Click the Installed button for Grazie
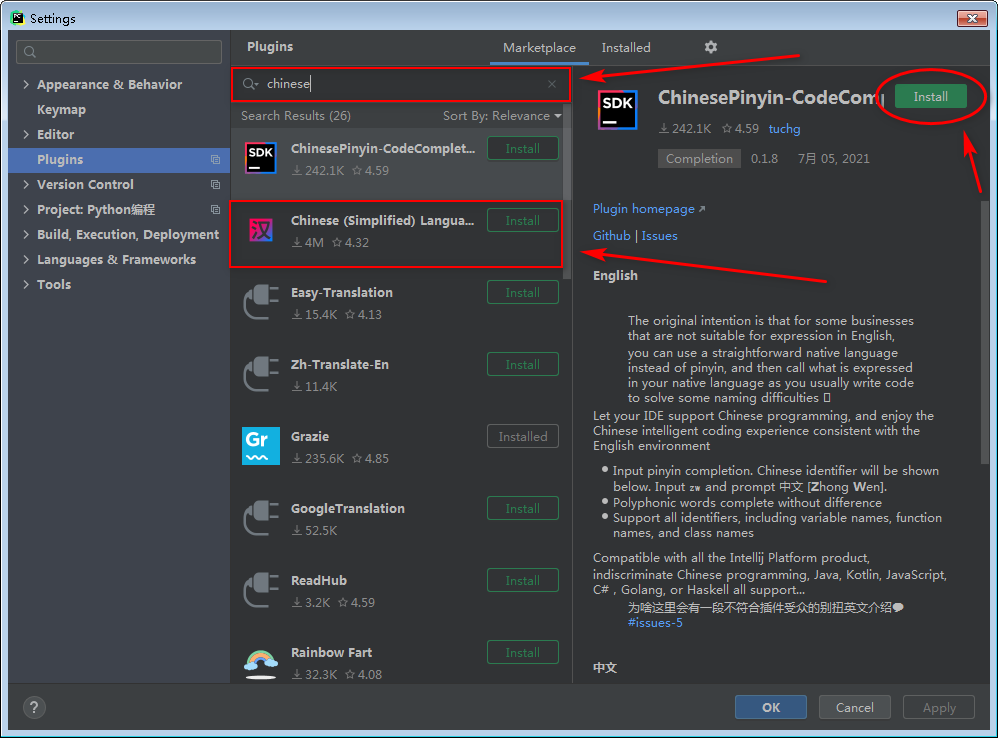This screenshot has height=738, width=998. tap(523, 436)
